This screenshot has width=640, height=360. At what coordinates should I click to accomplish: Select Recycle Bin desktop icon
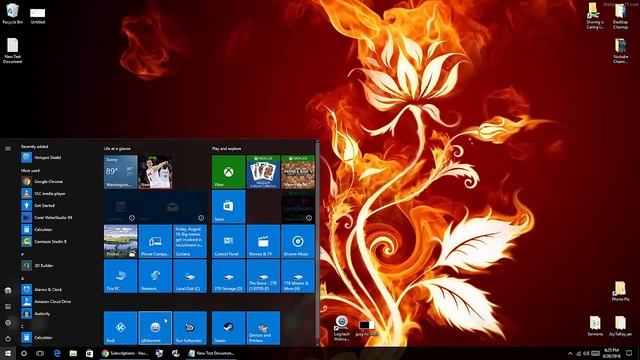(x=13, y=13)
